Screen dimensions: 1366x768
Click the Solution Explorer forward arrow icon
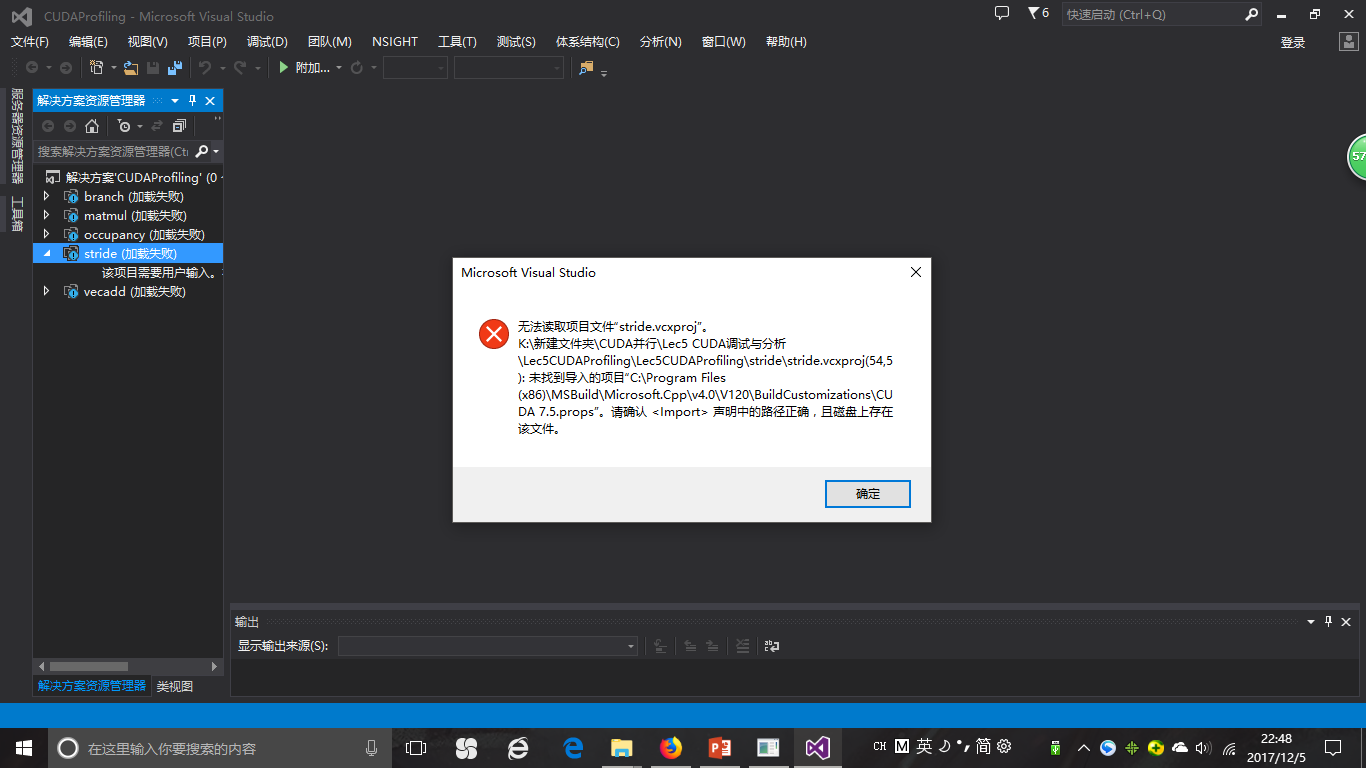[x=70, y=126]
